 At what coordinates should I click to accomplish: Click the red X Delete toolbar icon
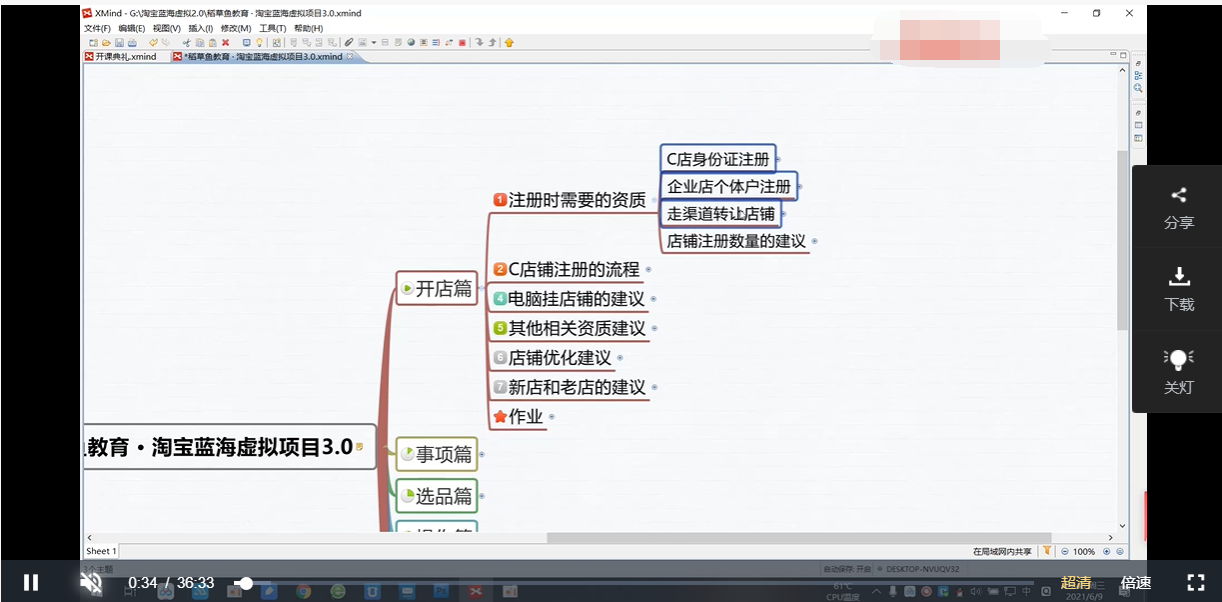[x=225, y=43]
